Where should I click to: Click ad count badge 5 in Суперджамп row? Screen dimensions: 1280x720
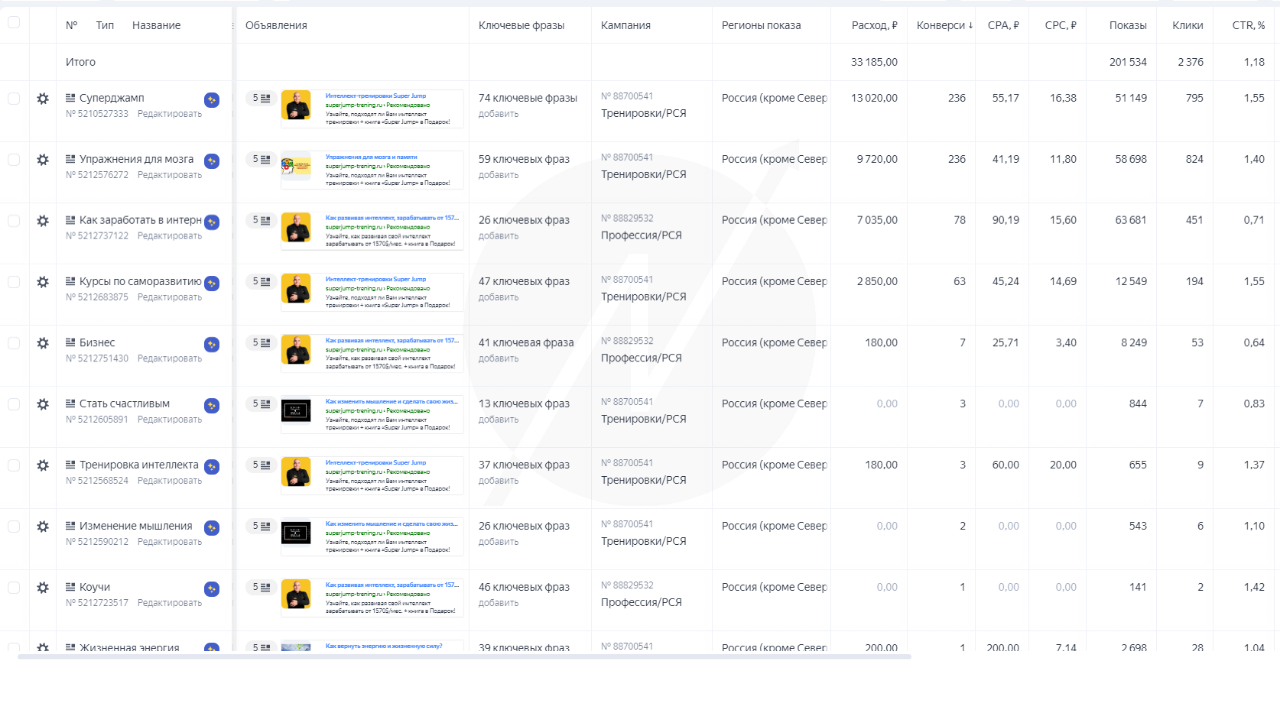pyautogui.click(x=261, y=98)
